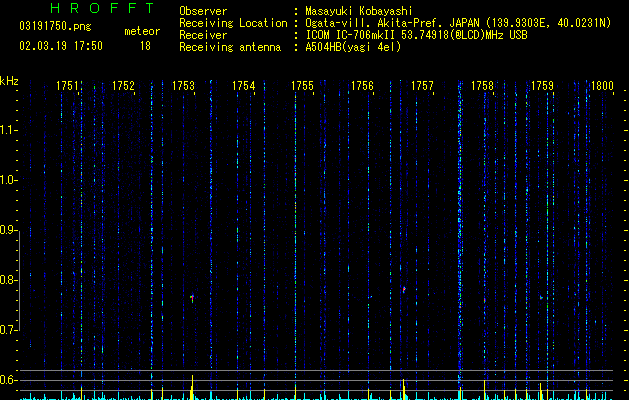Click the meteor echo near 1753
This screenshot has width=629, height=400.
192,298
